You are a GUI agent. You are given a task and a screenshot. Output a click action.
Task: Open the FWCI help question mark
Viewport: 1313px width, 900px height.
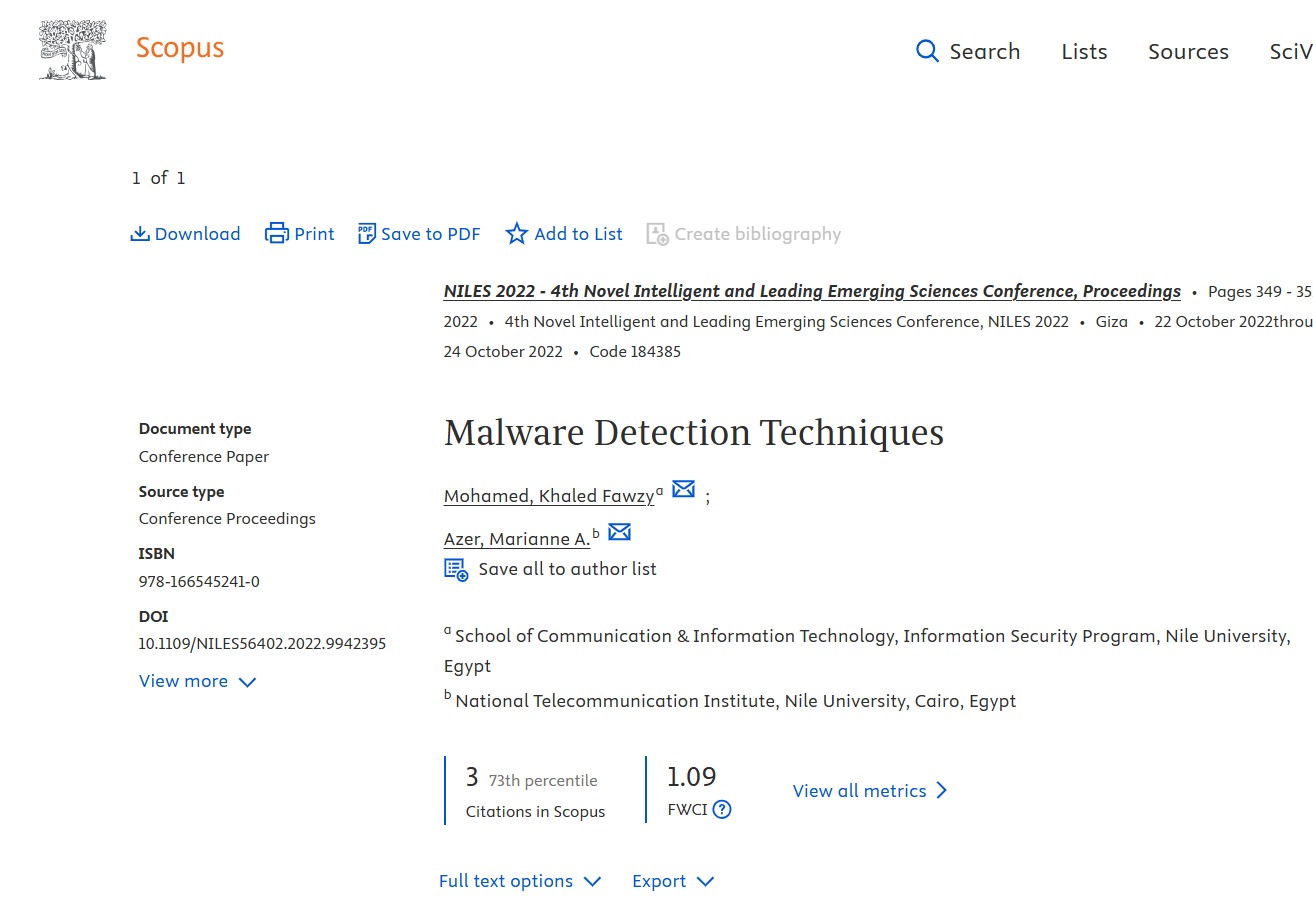pyautogui.click(x=722, y=810)
